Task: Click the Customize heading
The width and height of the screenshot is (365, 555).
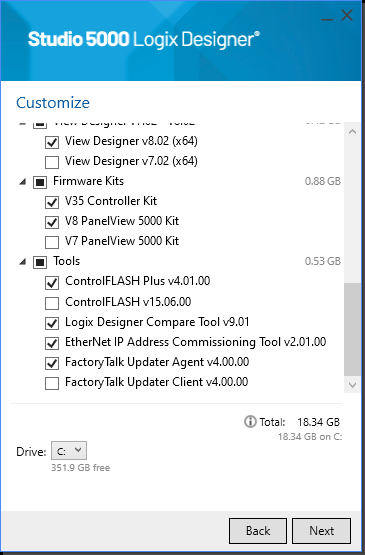Action: tap(53, 103)
